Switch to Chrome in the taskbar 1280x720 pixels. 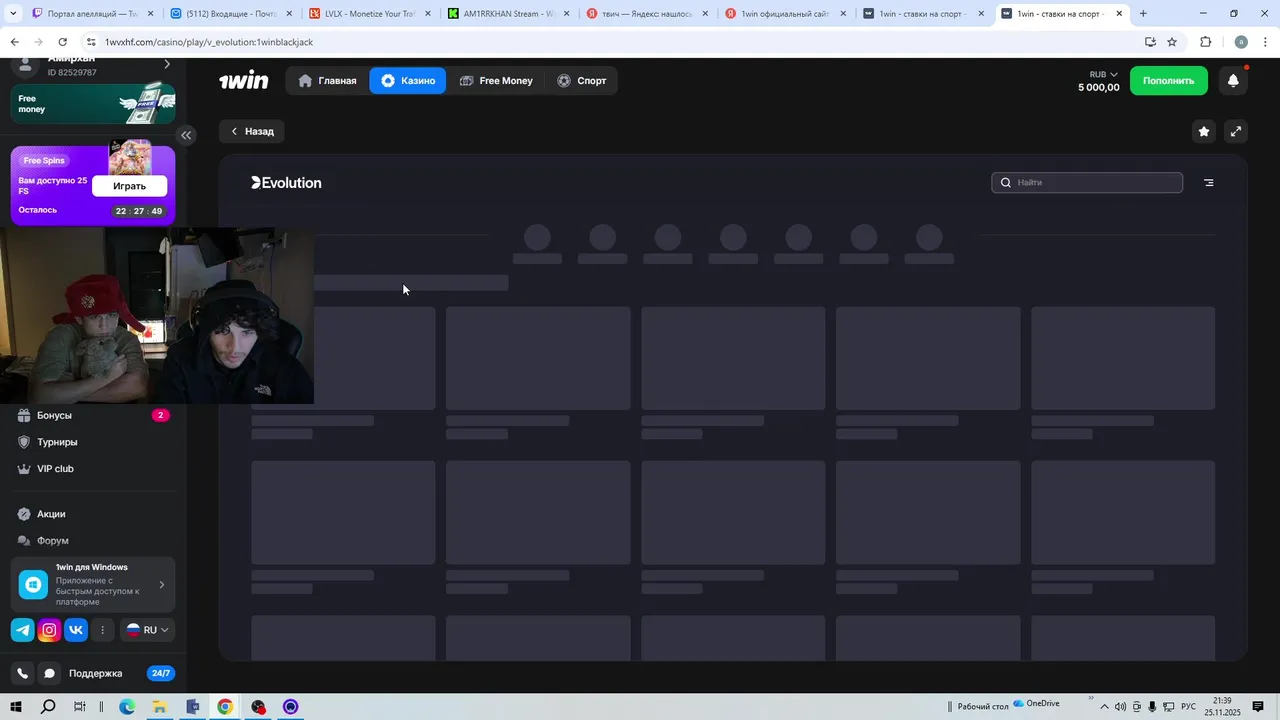coord(225,707)
